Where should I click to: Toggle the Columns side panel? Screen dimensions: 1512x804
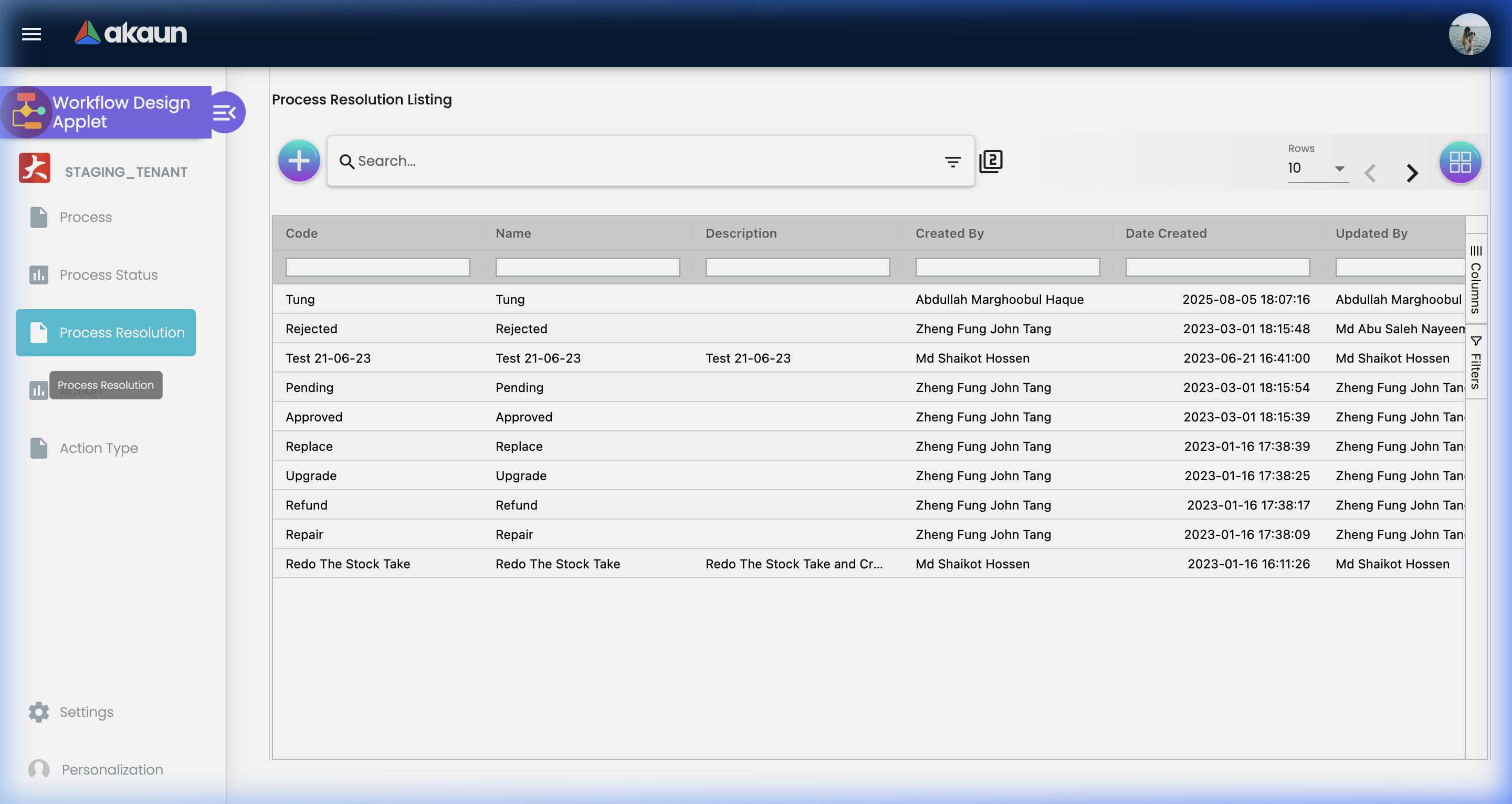pos(1476,279)
